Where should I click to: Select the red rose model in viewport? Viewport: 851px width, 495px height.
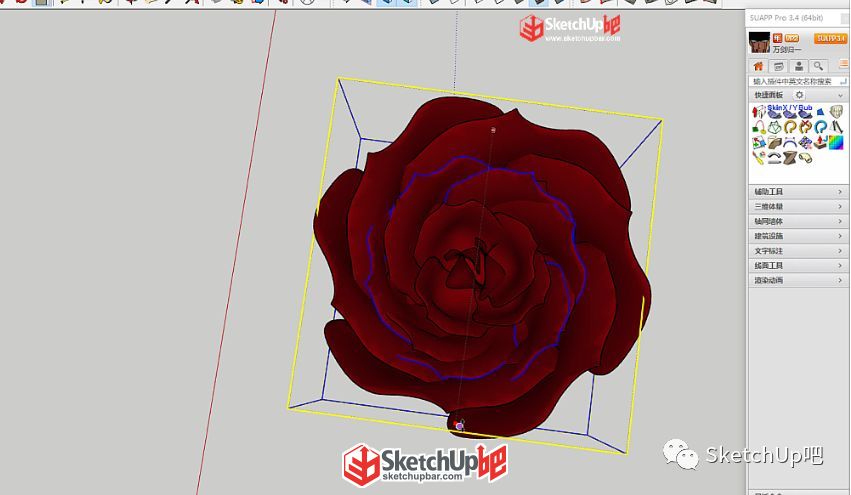pos(483,266)
